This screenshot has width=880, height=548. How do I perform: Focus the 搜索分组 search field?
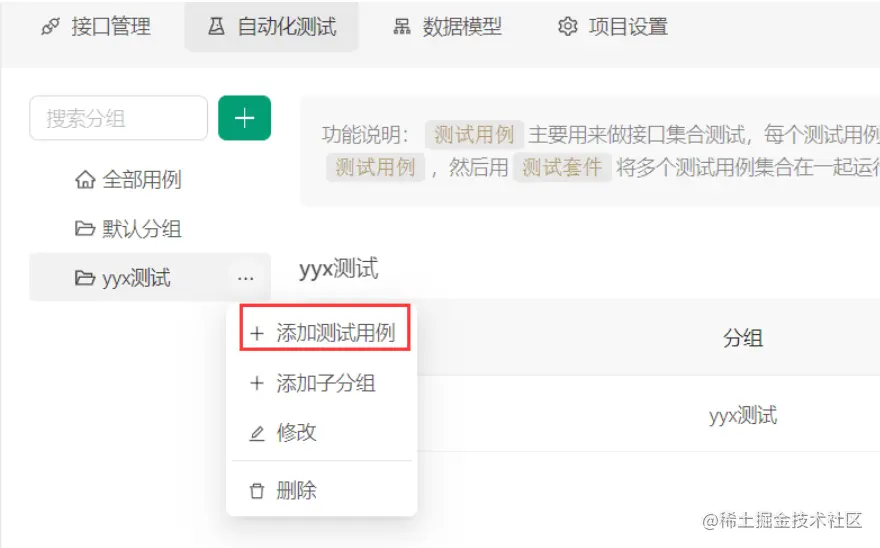(x=118, y=118)
